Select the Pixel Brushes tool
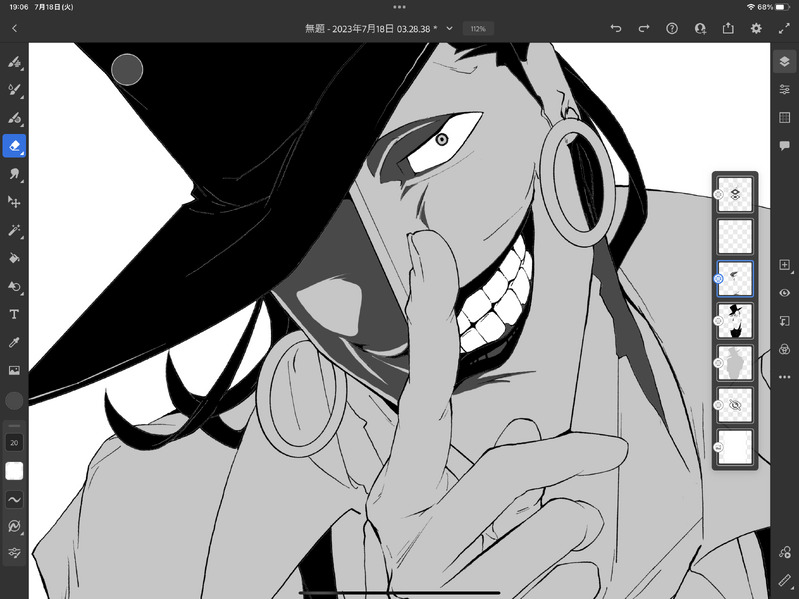The image size is (799, 599). [14, 62]
